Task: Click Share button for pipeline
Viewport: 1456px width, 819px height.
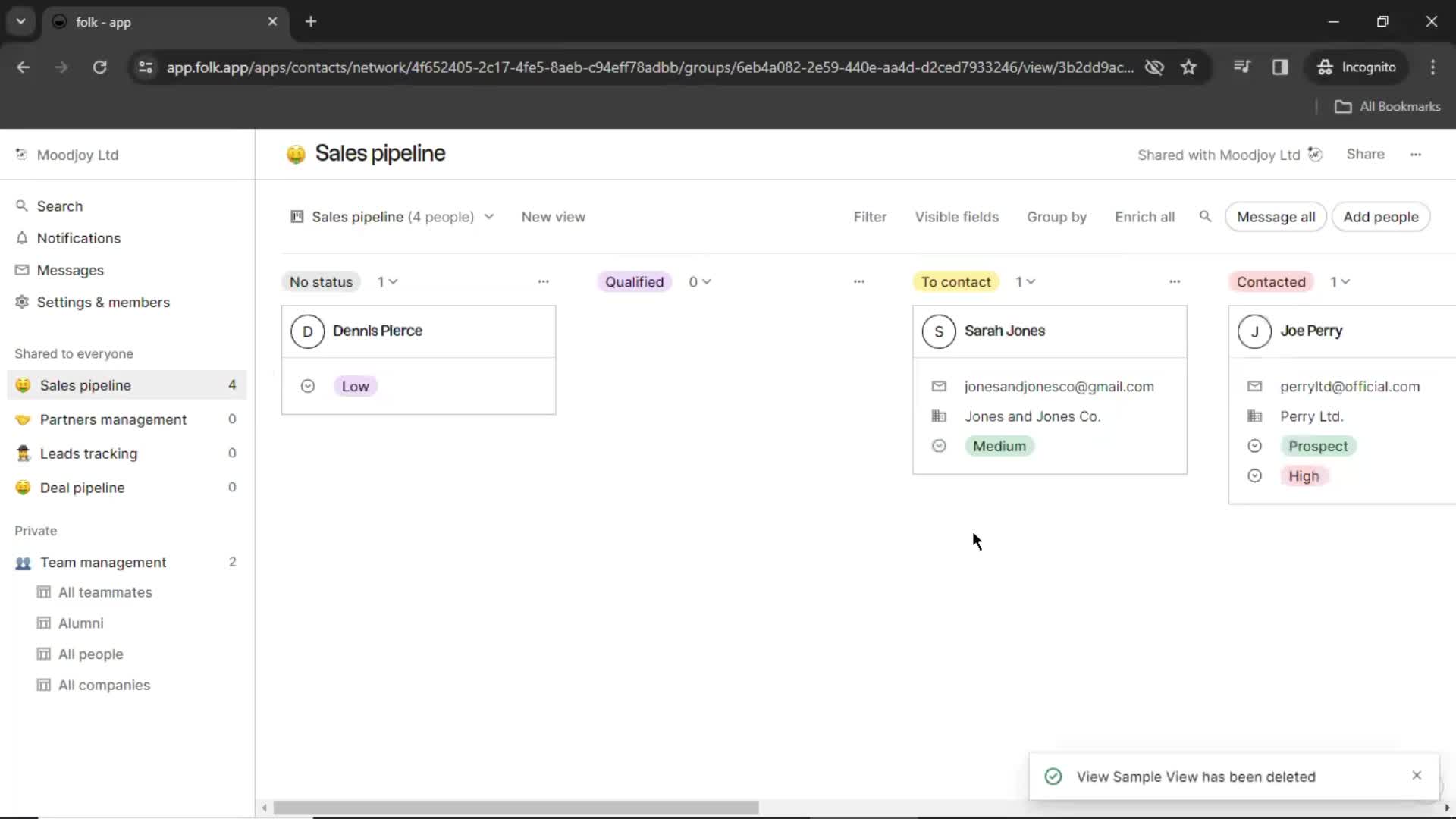Action: tap(1367, 154)
